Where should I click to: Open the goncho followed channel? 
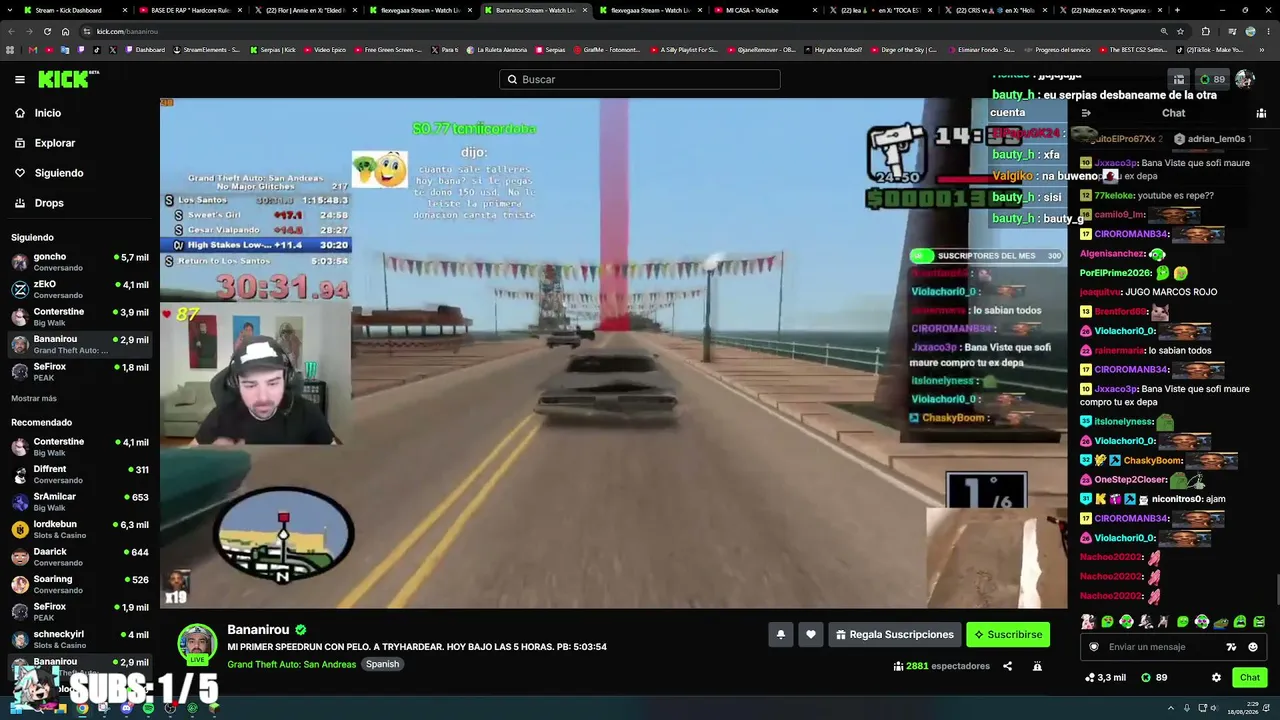(x=80, y=262)
